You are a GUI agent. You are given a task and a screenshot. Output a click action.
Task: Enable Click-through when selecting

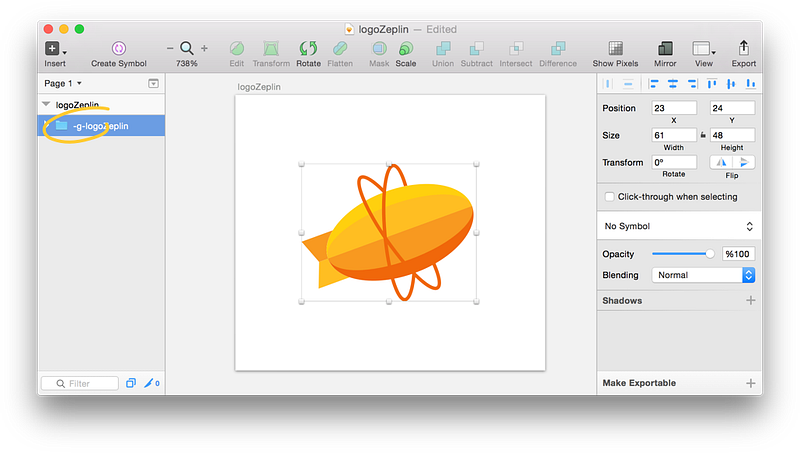tap(609, 197)
